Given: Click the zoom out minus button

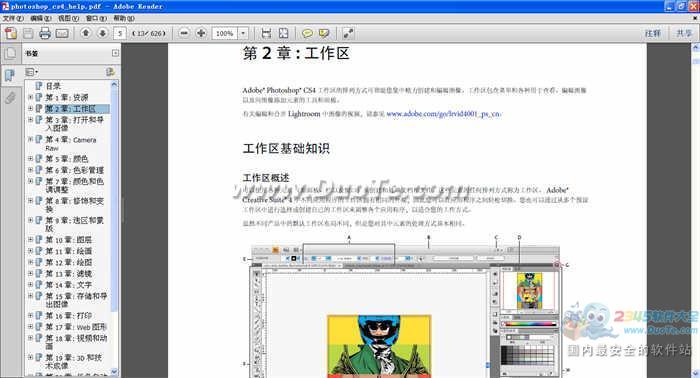Looking at the screenshot, I should pyautogui.click(x=184, y=33).
